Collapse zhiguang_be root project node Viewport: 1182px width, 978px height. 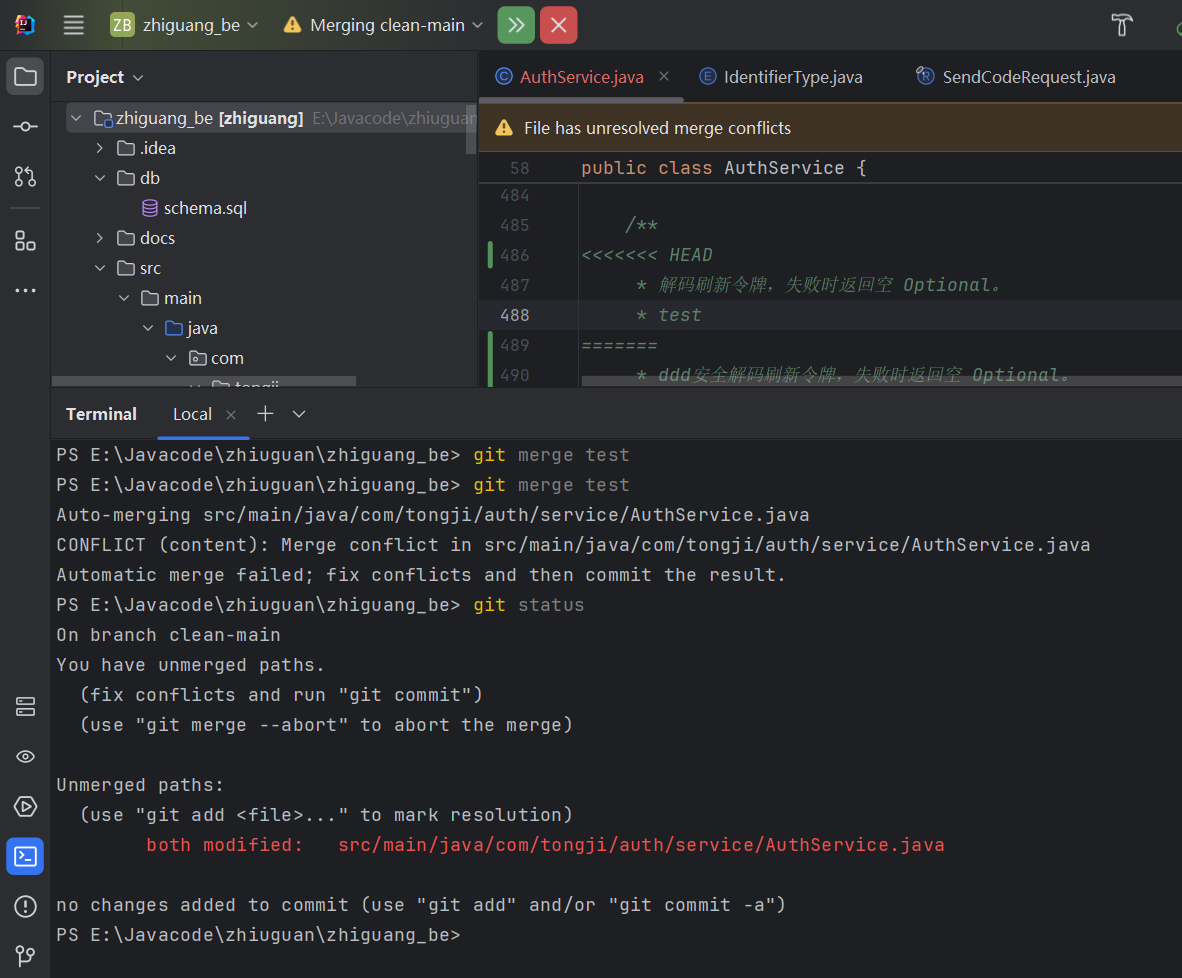[76, 118]
